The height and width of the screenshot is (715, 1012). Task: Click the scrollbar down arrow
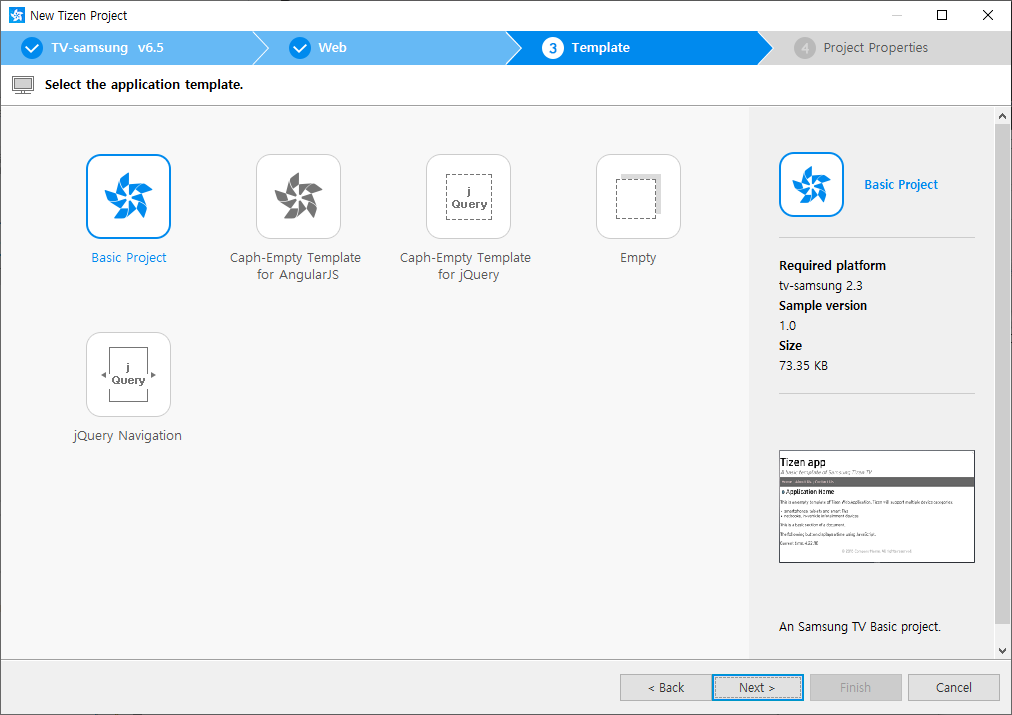pyautogui.click(x=1002, y=650)
